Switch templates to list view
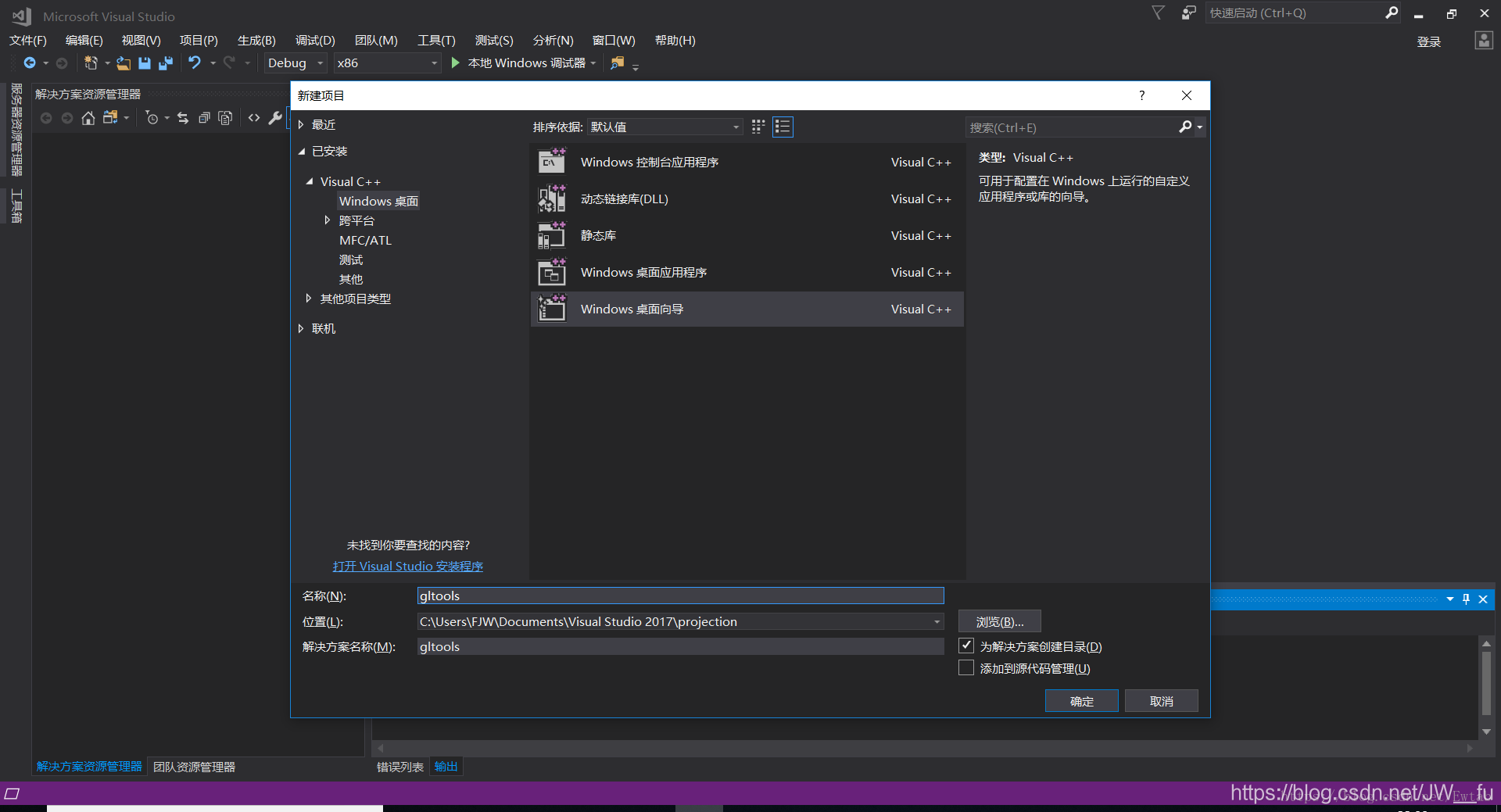The height and width of the screenshot is (812, 1501). pyautogui.click(x=783, y=127)
